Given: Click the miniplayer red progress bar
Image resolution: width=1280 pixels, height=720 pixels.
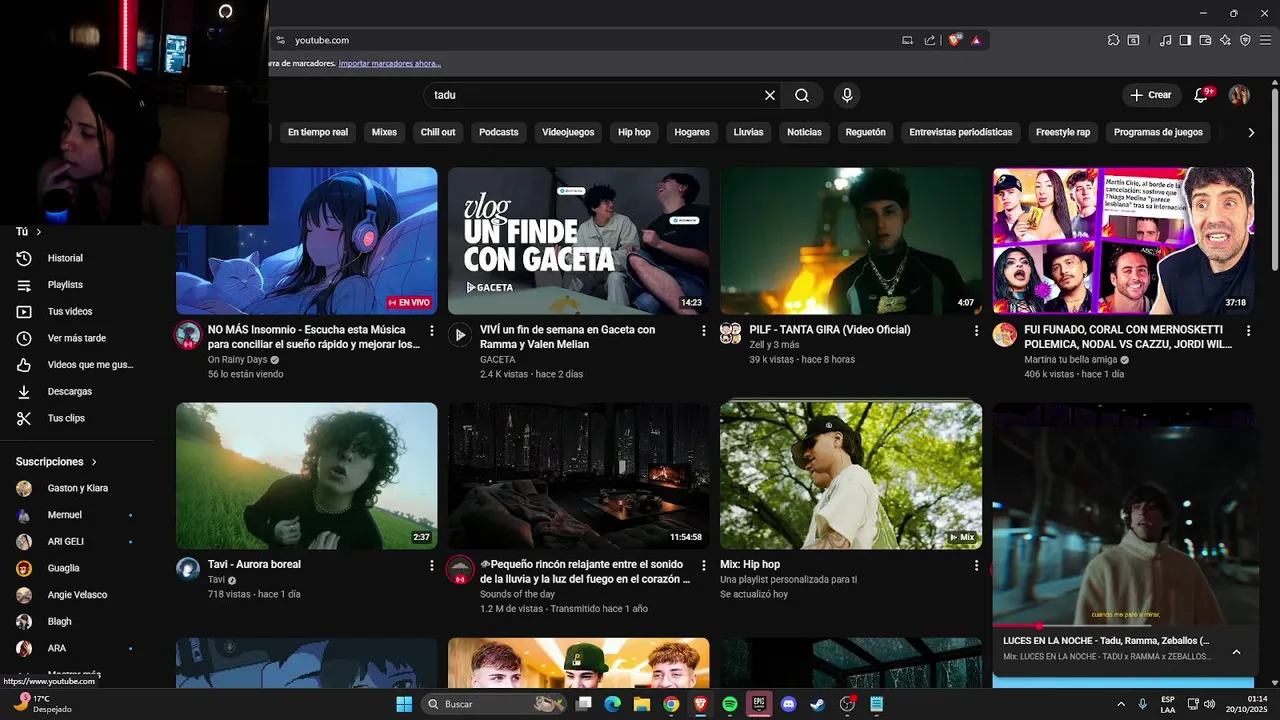Looking at the screenshot, I should [1123, 626].
